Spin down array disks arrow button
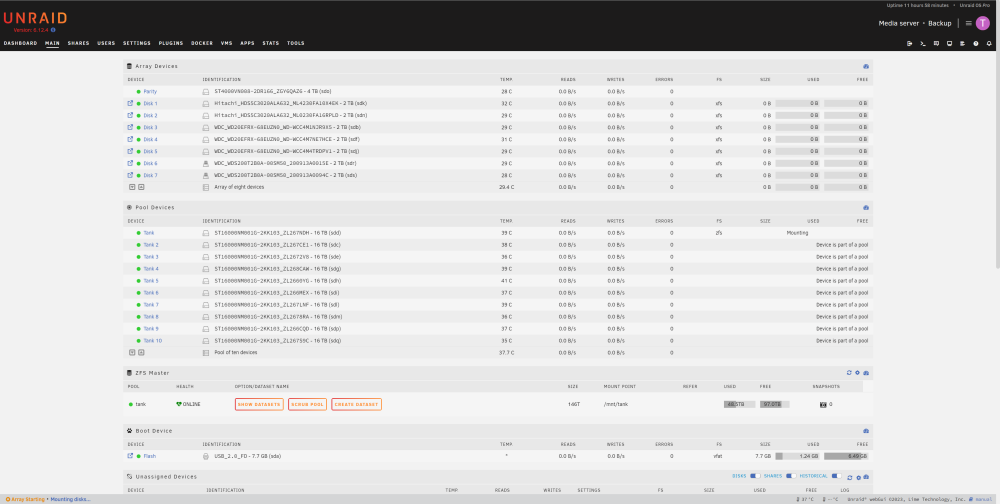 click(132, 187)
